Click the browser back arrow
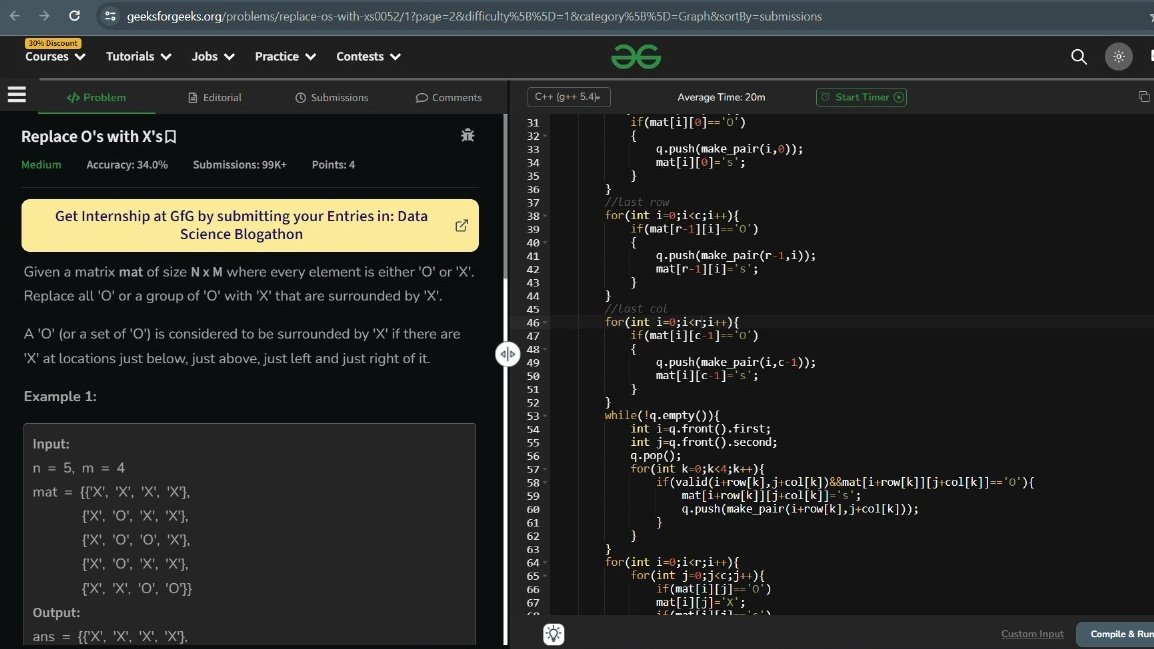 (x=12, y=16)
